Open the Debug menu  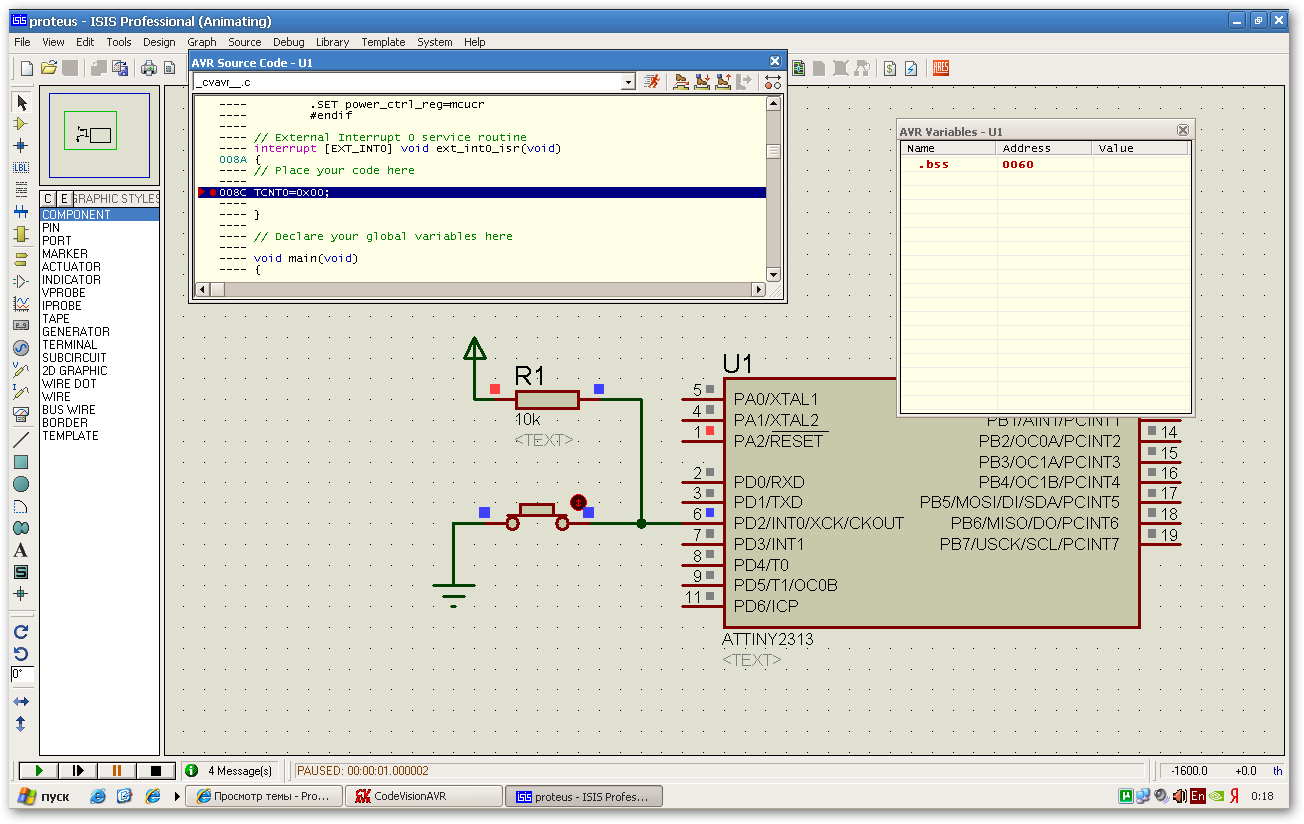coord(288,42)
